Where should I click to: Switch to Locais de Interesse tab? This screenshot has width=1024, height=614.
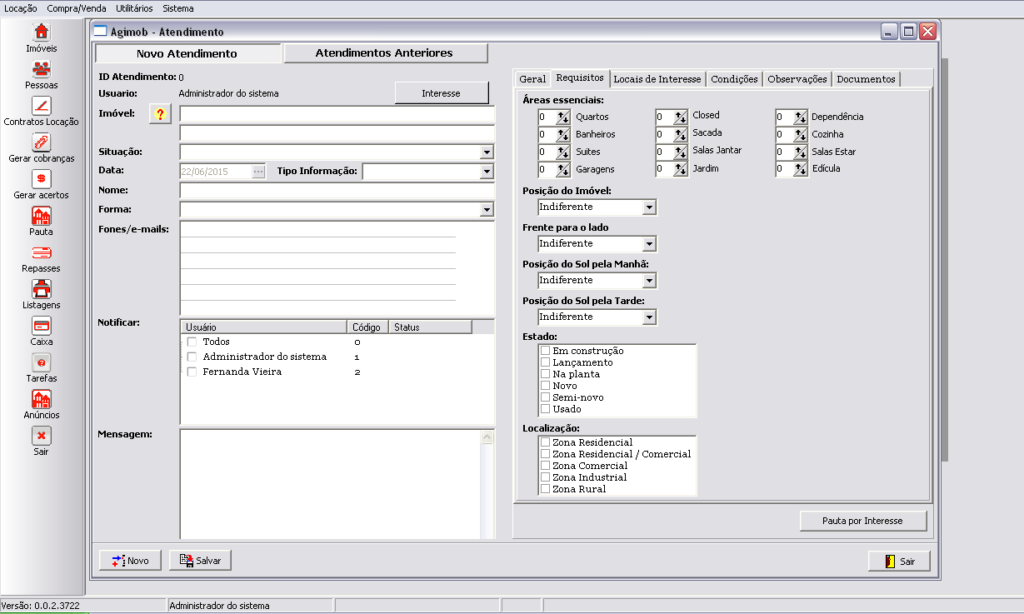(657, 79)
